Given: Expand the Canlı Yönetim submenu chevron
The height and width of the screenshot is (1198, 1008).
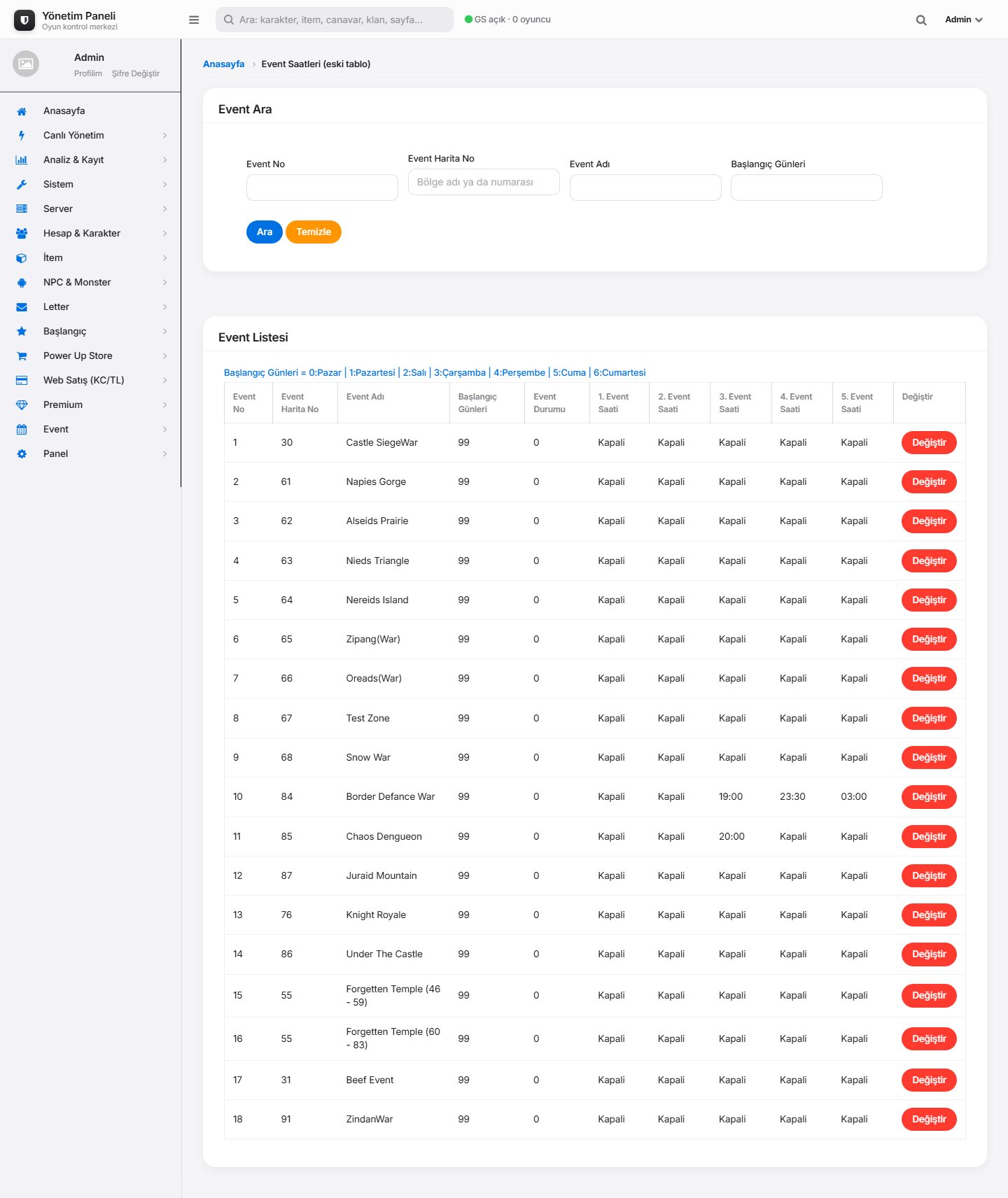Looking at the screenshot, I should tap(164, 136).
